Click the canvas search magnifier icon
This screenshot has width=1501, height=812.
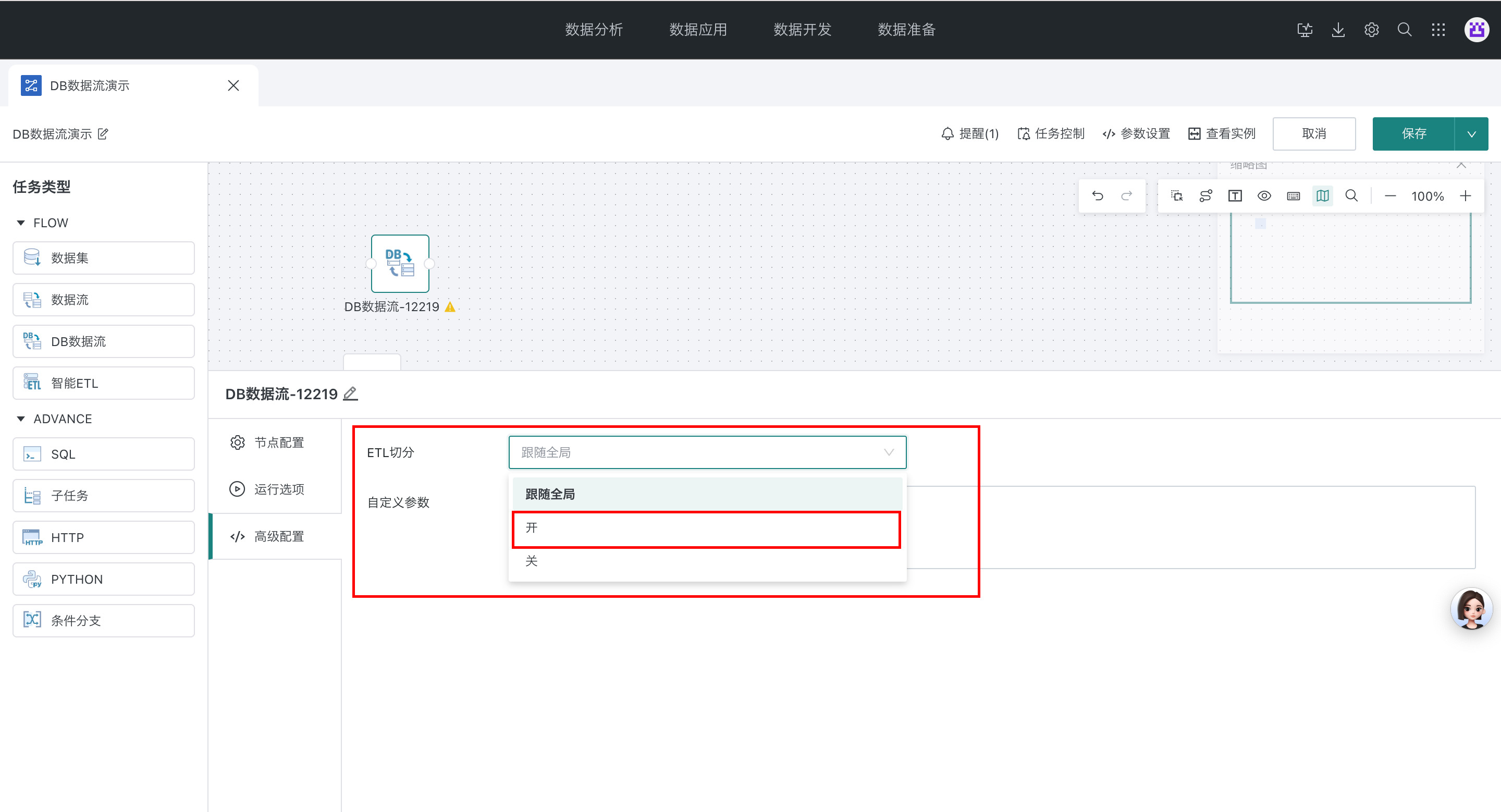point(1351,196)
